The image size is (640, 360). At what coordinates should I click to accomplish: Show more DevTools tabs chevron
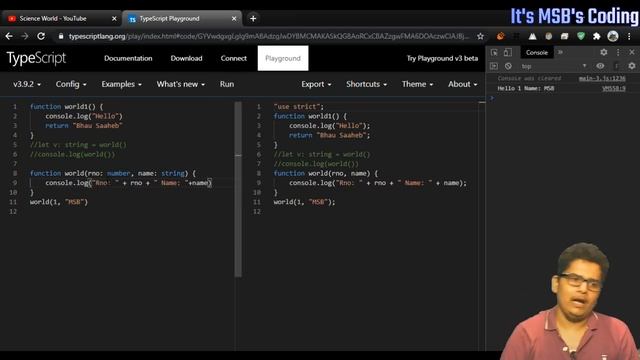point(560,52)
